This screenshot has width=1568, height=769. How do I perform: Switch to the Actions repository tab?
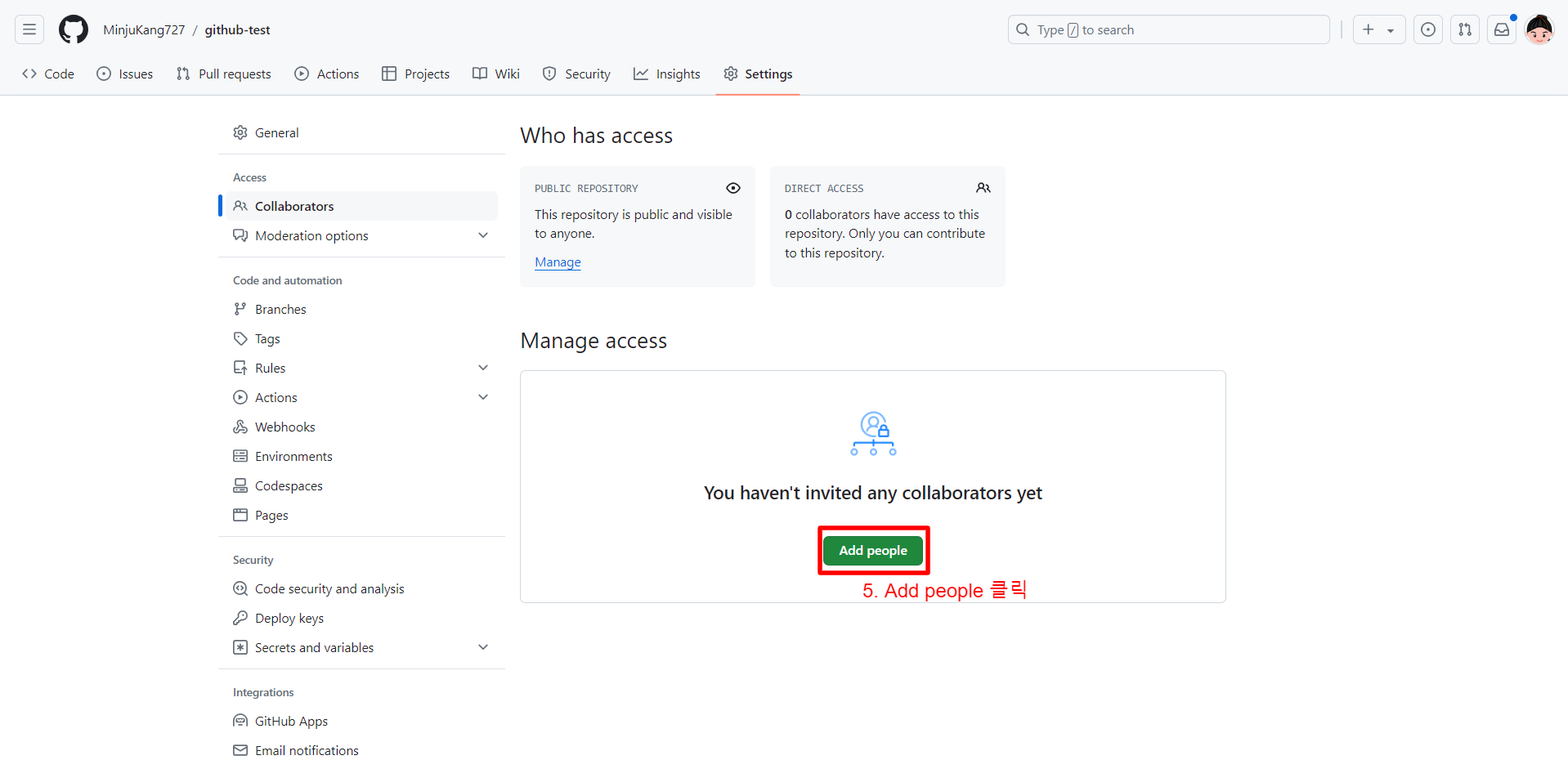pos(327,74)
